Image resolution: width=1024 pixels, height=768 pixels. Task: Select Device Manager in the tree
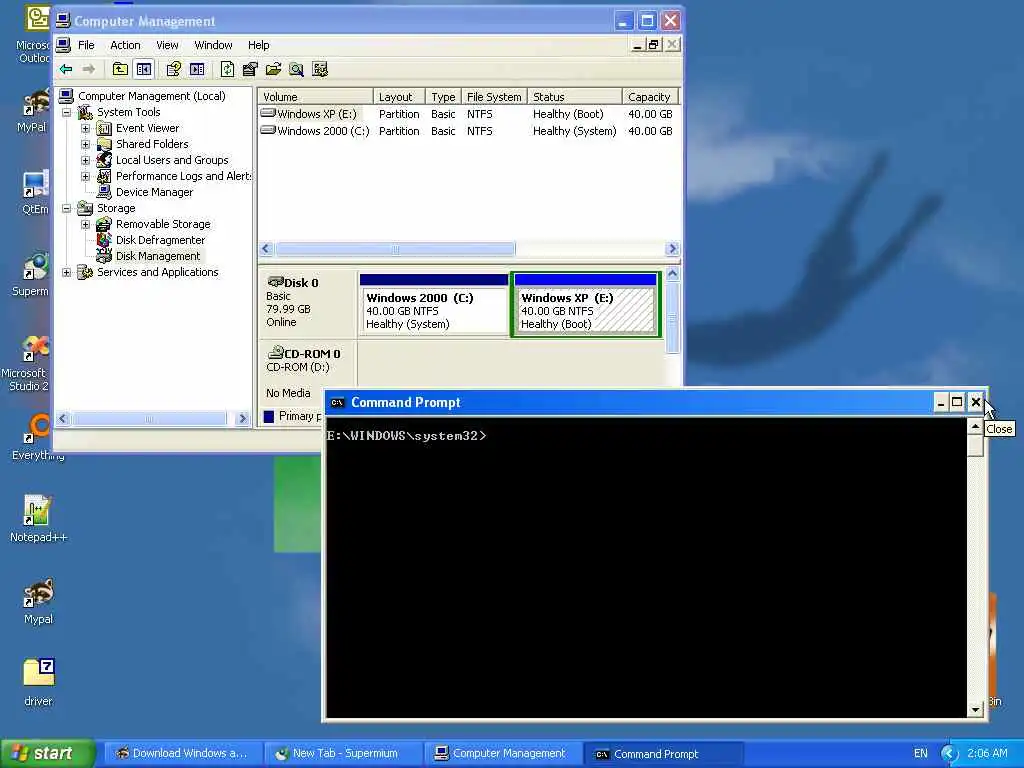click(x=154, y=192)
